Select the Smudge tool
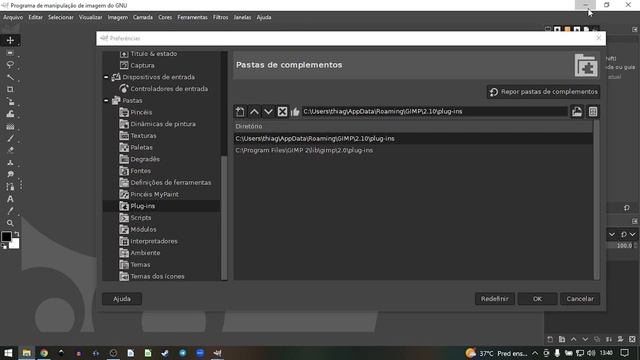Screen dimensions: 640x360 (x=10, y=175)
